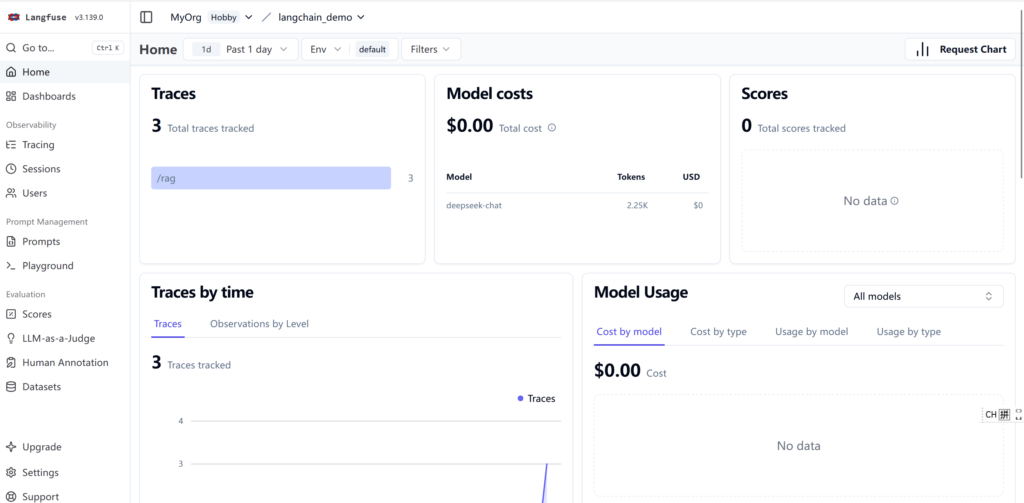The height and width of the screenshot is (503, 1024).
Task: Open the langchain_demo project dropdown
Action: (x=320, y=17)
